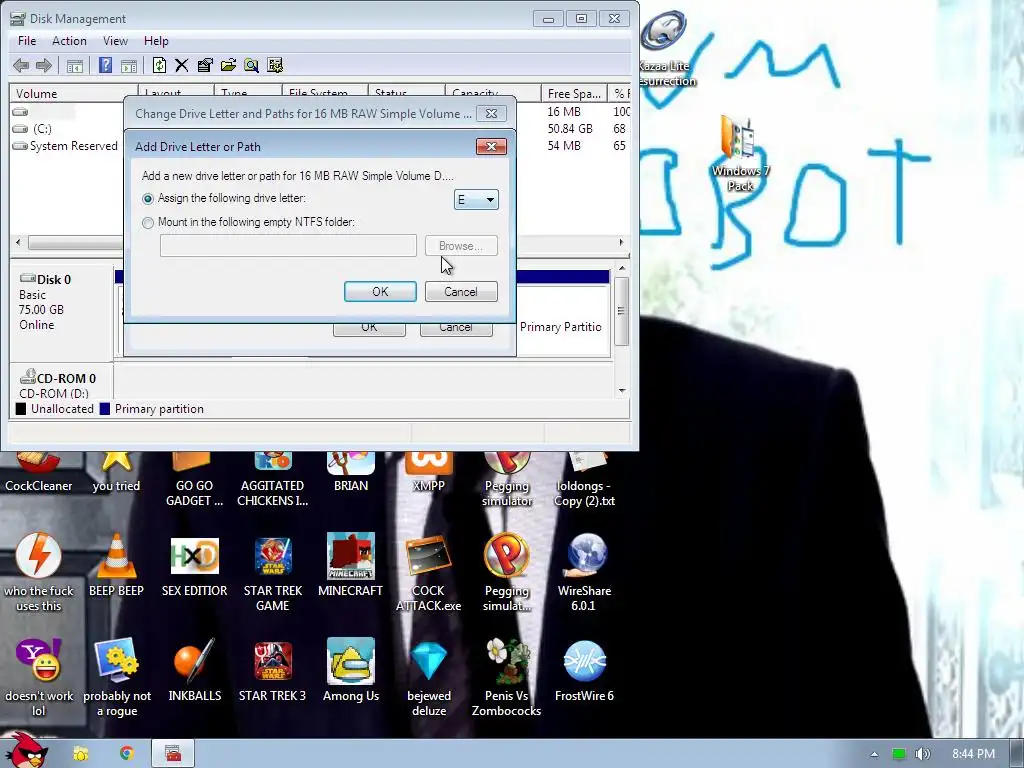Open the Angry Bird Start button

click(28, 751)
